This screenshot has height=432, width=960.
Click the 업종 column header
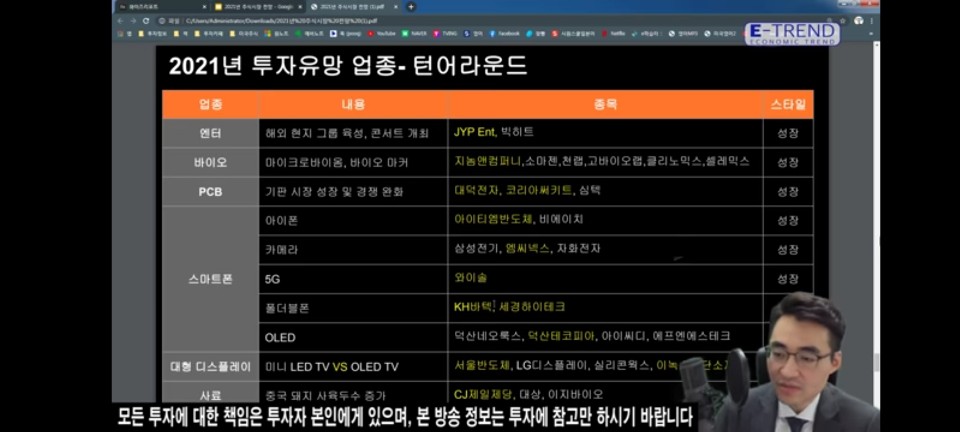211,104
